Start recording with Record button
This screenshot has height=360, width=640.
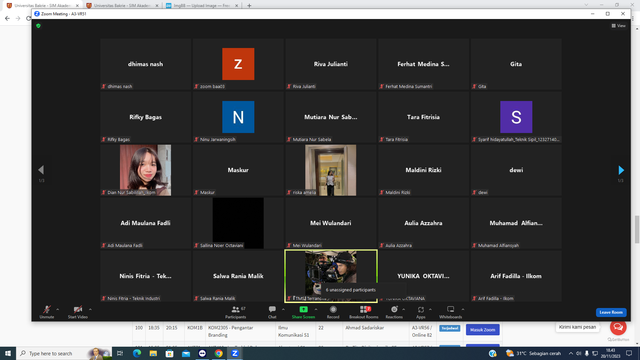coord(333,312)
